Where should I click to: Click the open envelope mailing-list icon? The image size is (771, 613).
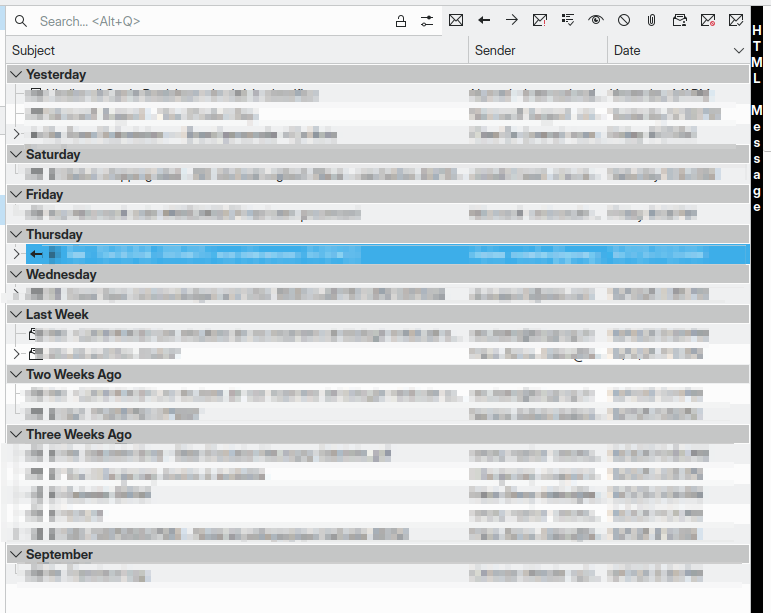[680, 20]
